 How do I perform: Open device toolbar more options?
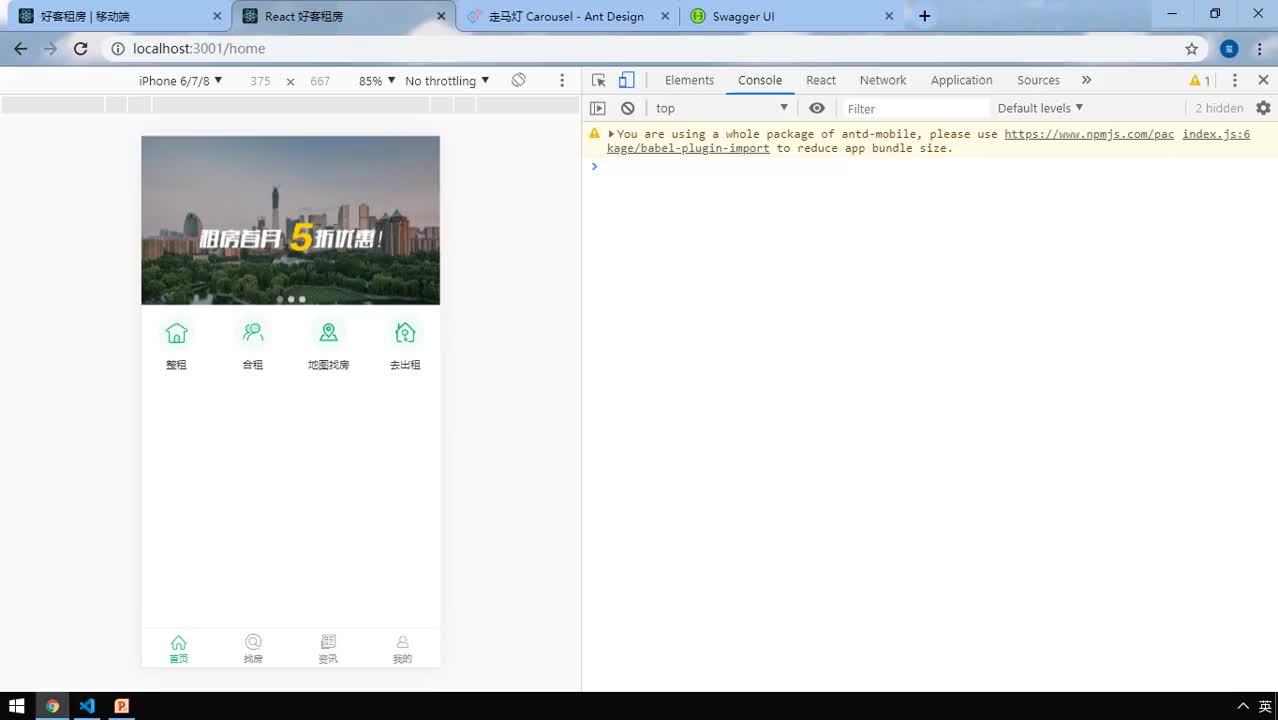[x=562, y=80]
